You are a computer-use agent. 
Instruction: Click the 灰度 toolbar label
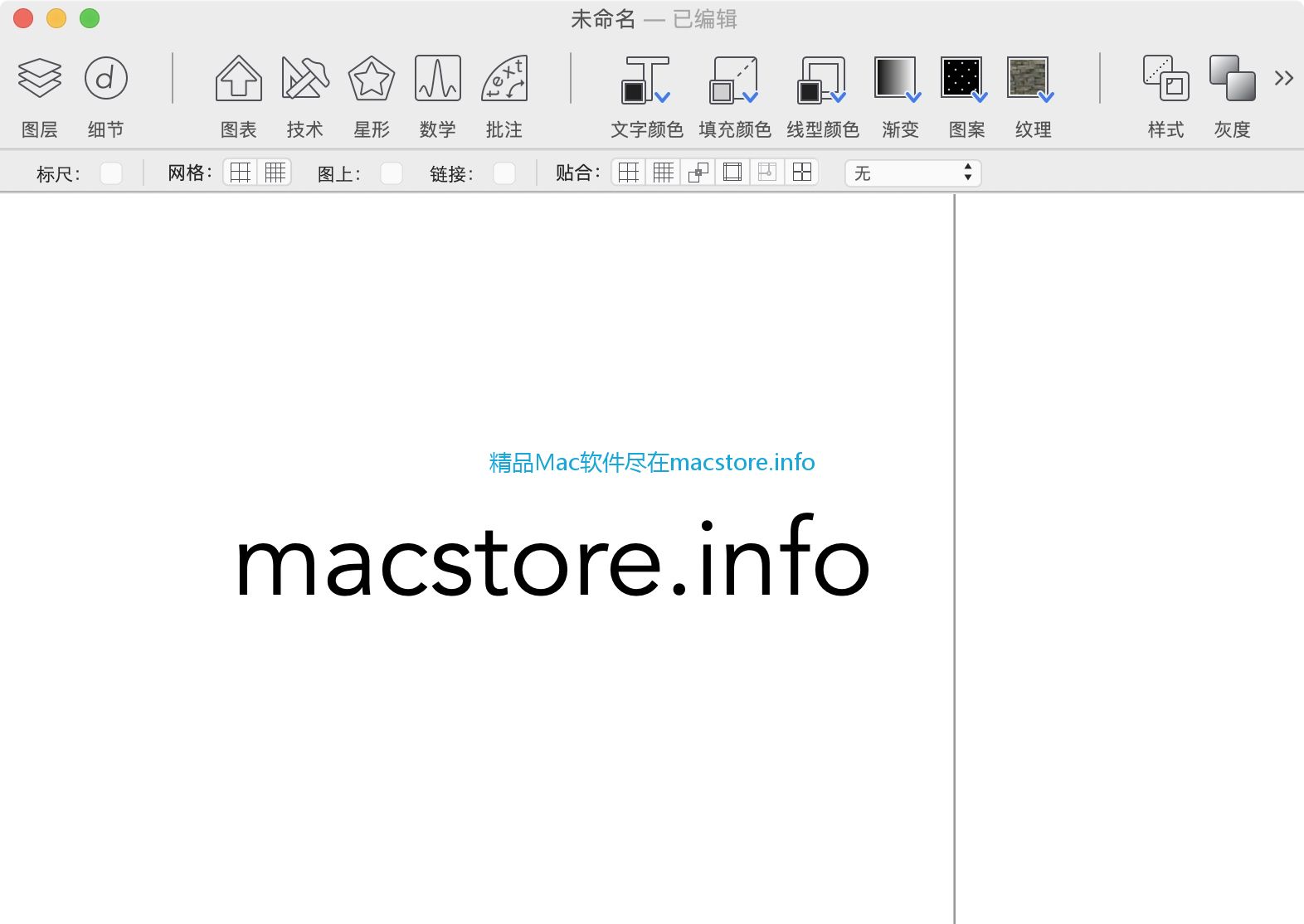[x=1233, y=129]
